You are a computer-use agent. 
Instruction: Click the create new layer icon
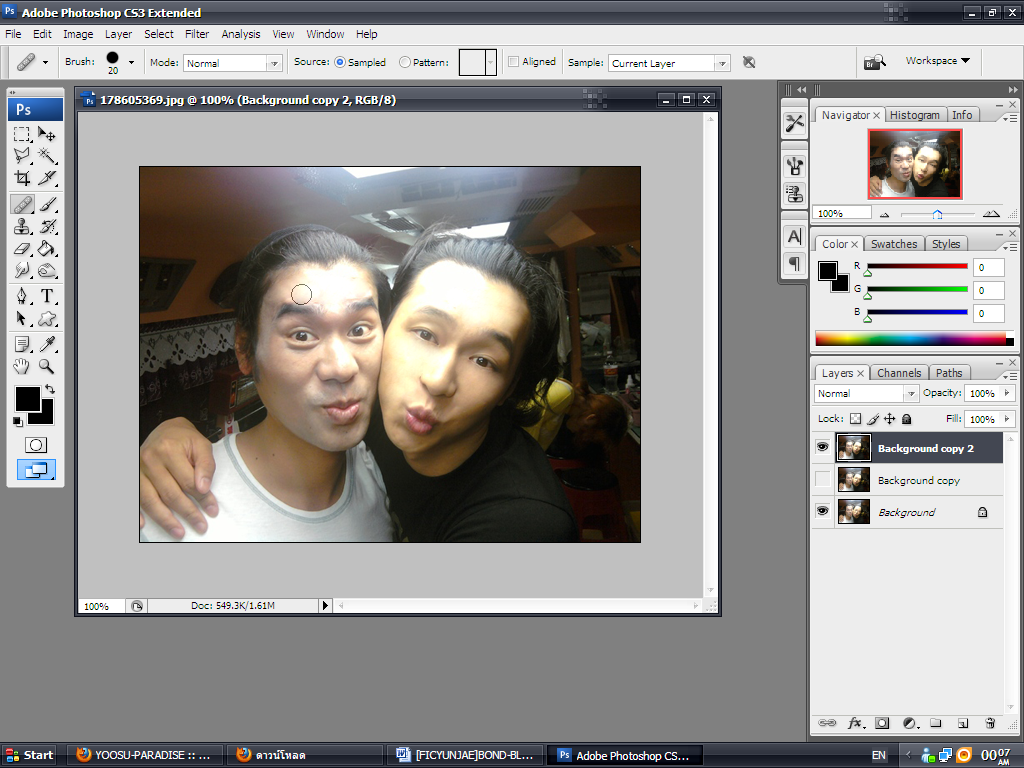(963, 723)
